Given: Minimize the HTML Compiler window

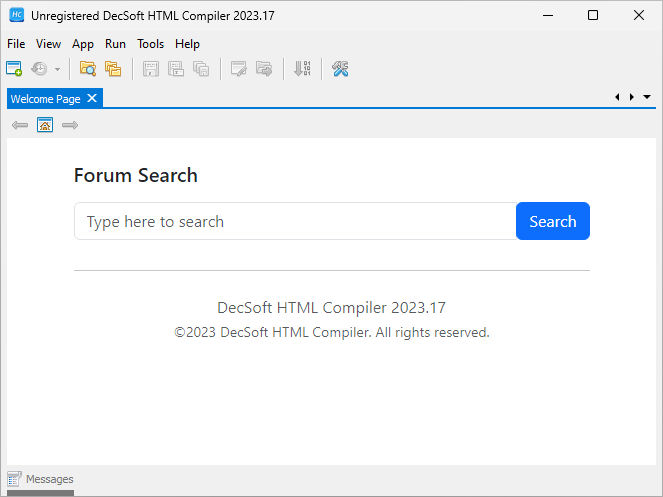Looking at the screenshot, I should click(548, 16).
